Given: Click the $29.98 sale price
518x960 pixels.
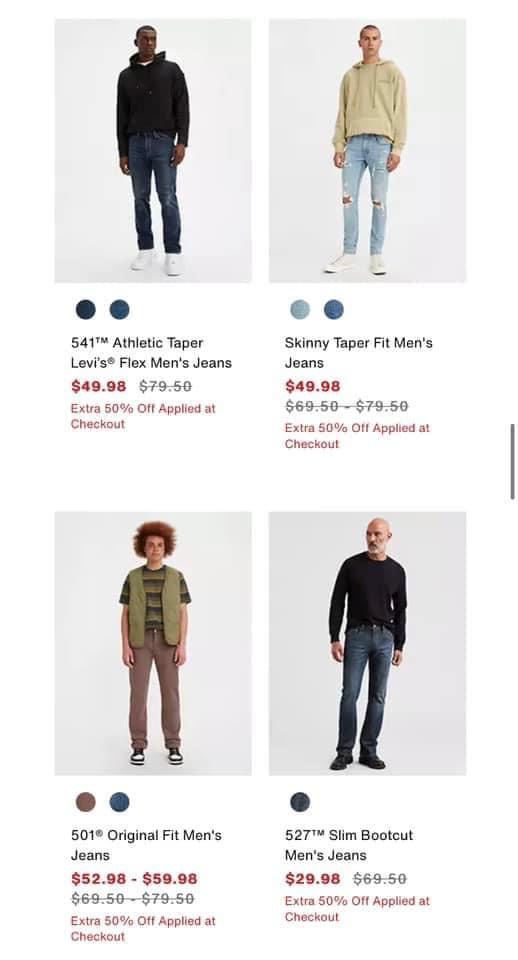Looking at the screenshot, I should [x=313, y=879].
